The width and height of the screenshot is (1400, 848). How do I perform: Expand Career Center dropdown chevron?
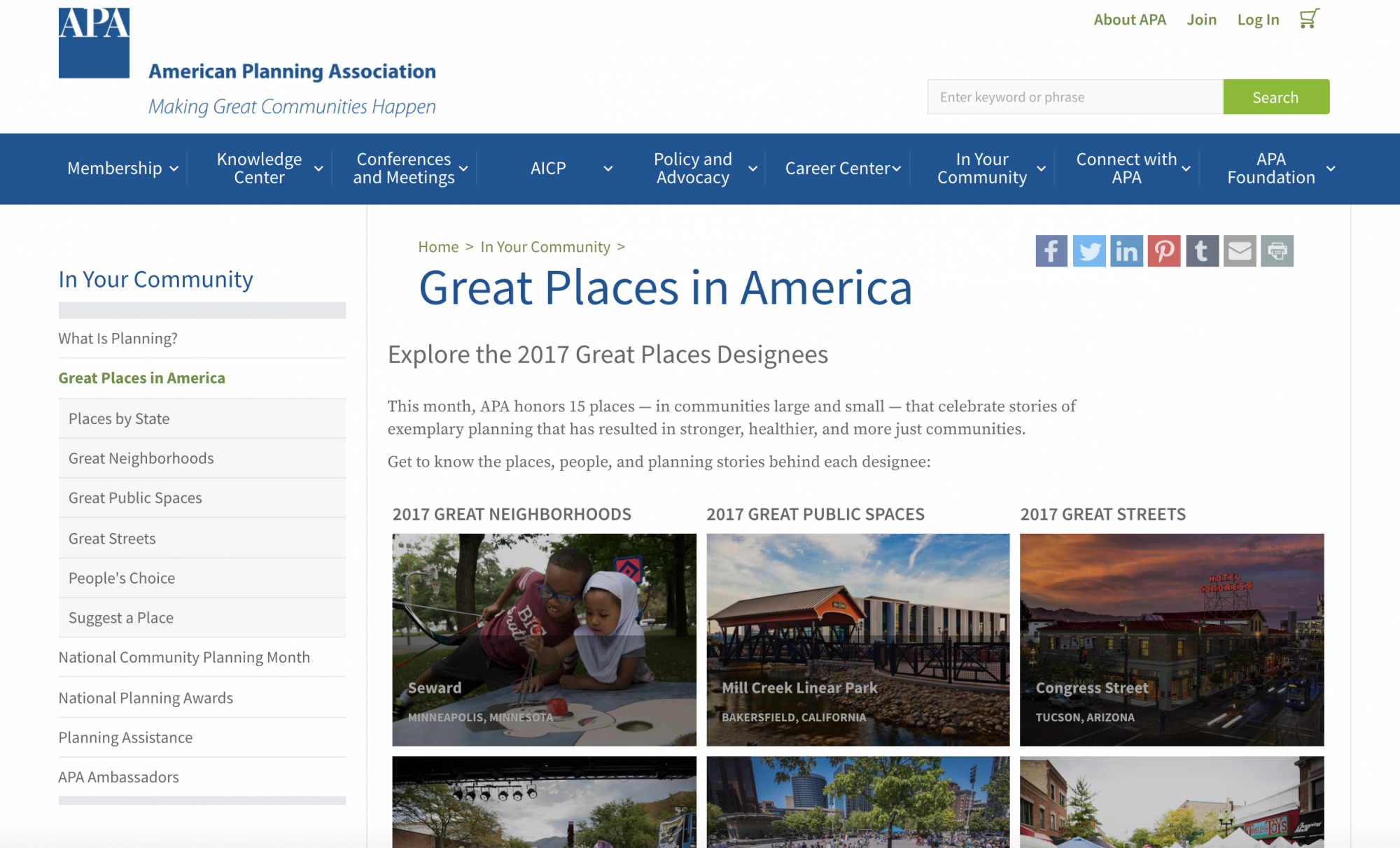897,169
